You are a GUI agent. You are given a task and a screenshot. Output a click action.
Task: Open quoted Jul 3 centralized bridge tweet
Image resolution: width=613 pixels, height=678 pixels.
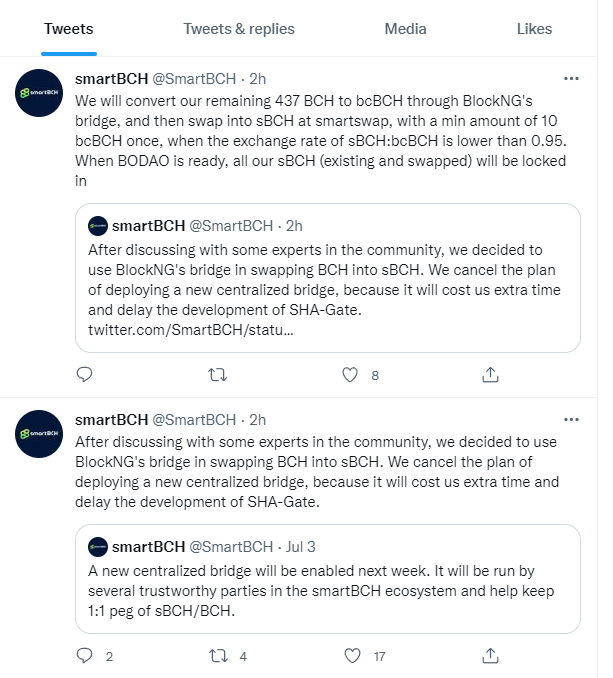pos(328,579)
